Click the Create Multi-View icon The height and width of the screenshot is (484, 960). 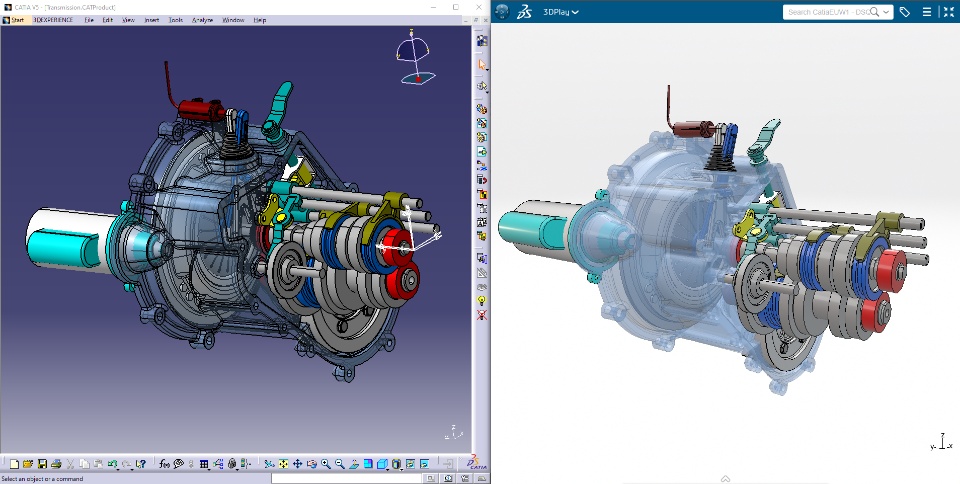pyautogui.click(x=368, y=464)
